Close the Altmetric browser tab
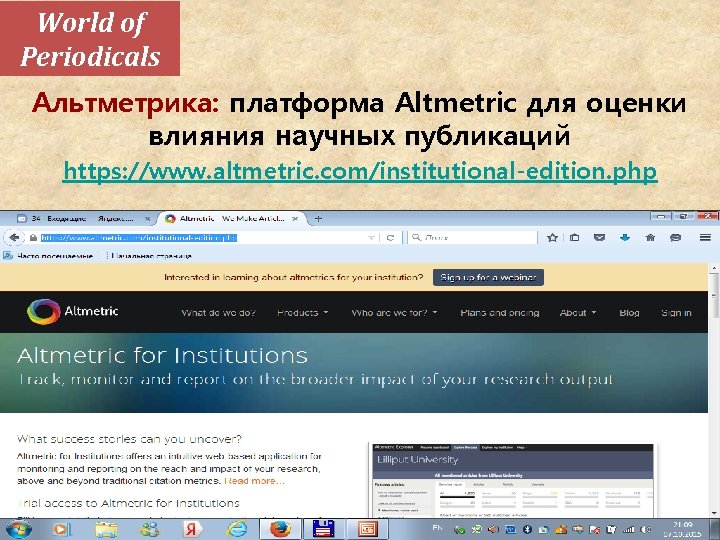The height and width of the screenshot is (540, 720). tap(295, 219)
